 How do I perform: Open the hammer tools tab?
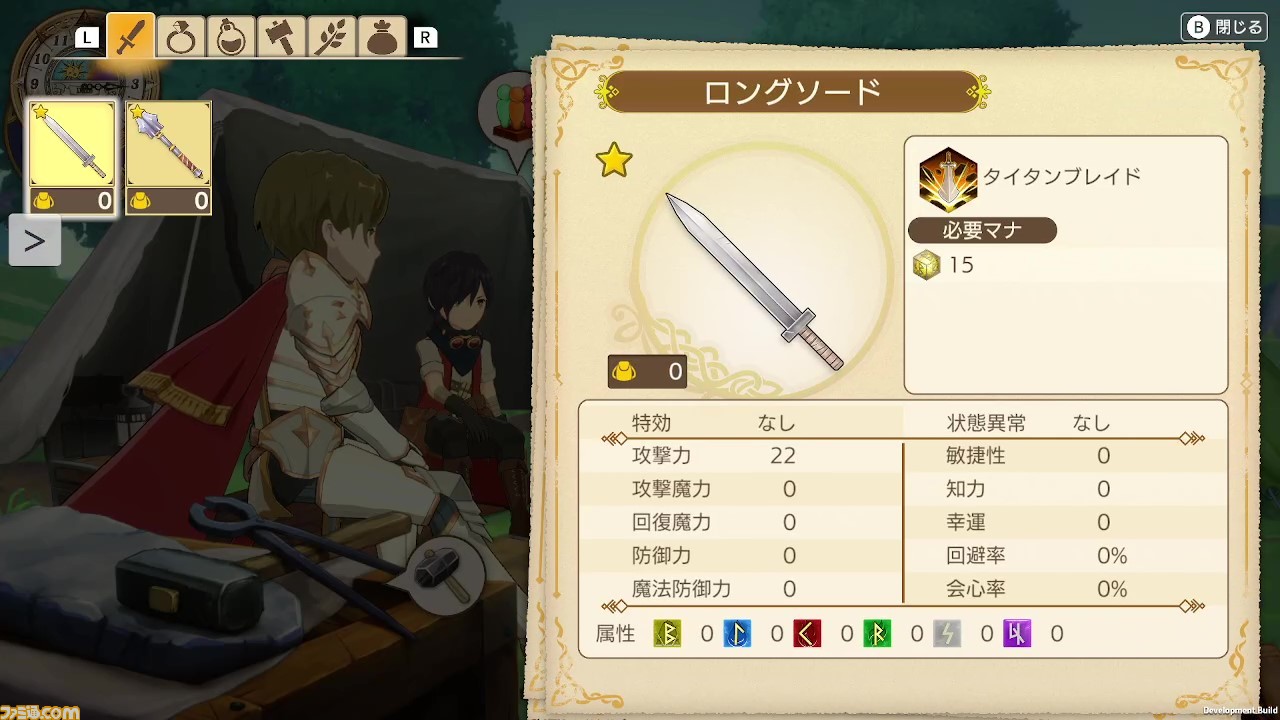(281, 38)
